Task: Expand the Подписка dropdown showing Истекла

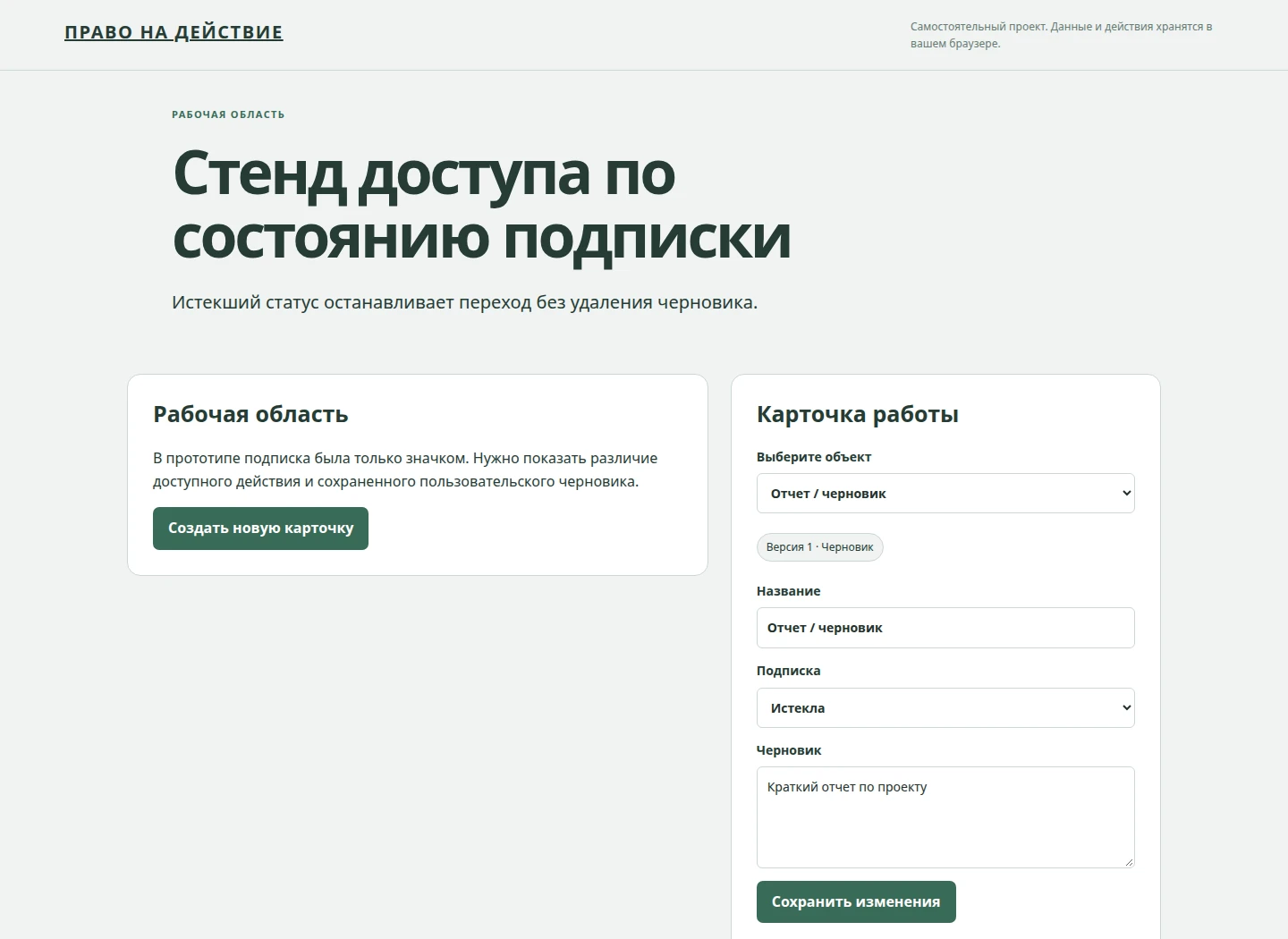Action: coord(945,708)
